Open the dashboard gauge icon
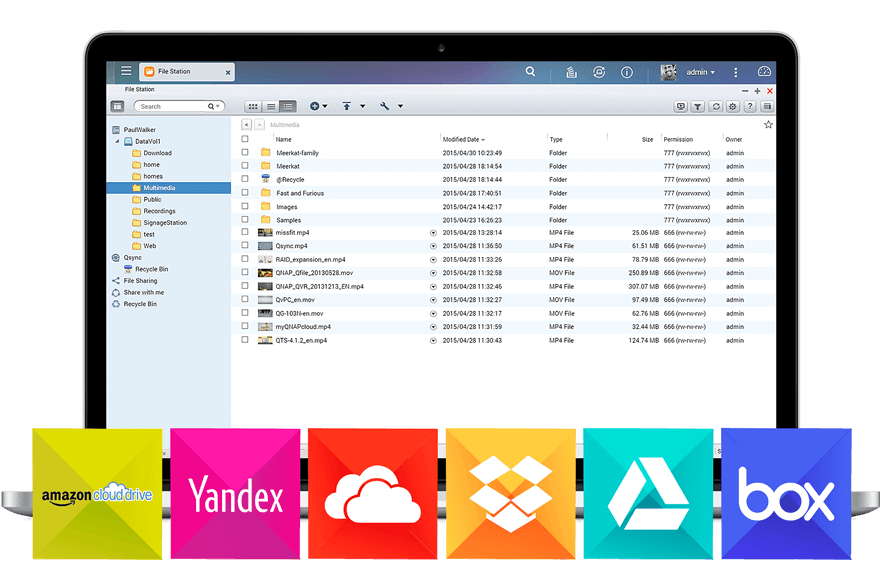The image size is (880, 570). coord(765,72)
